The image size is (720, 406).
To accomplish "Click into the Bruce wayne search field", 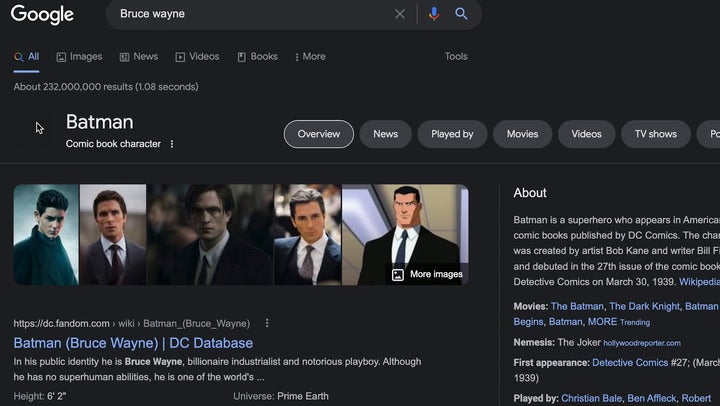I will tap(250, 14).
